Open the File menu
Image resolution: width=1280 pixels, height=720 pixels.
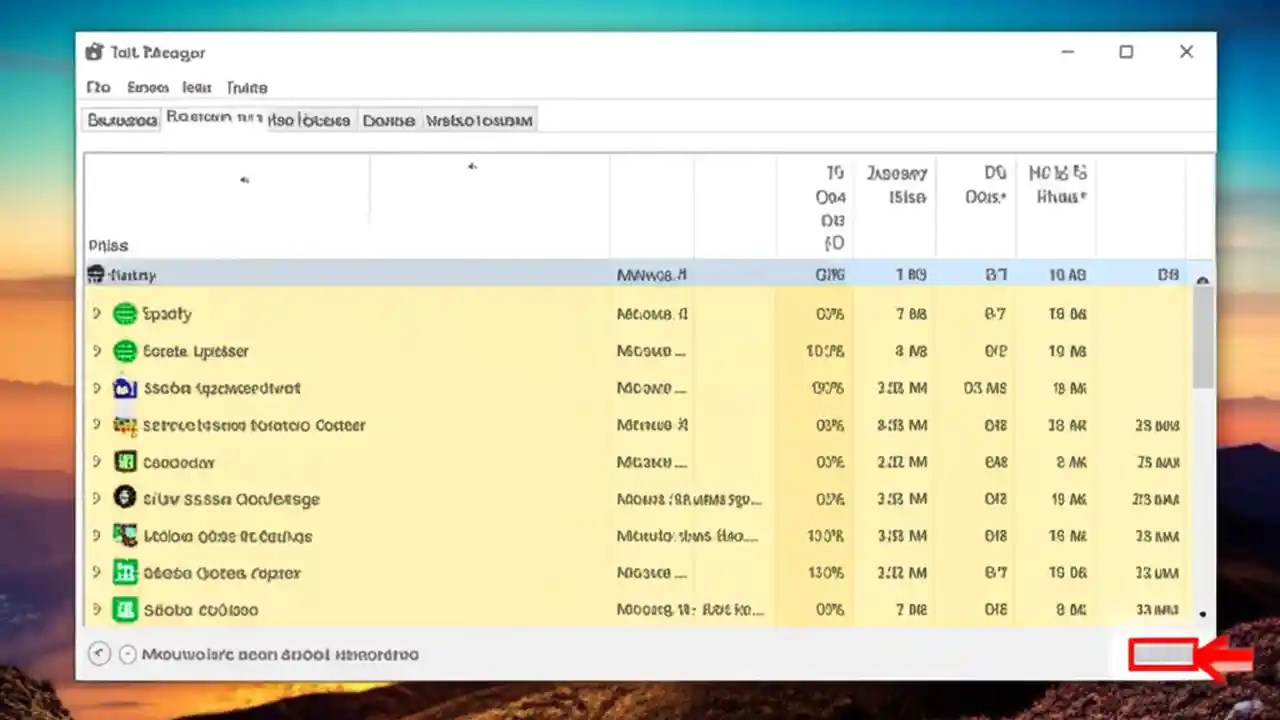(x=97, y=88)
